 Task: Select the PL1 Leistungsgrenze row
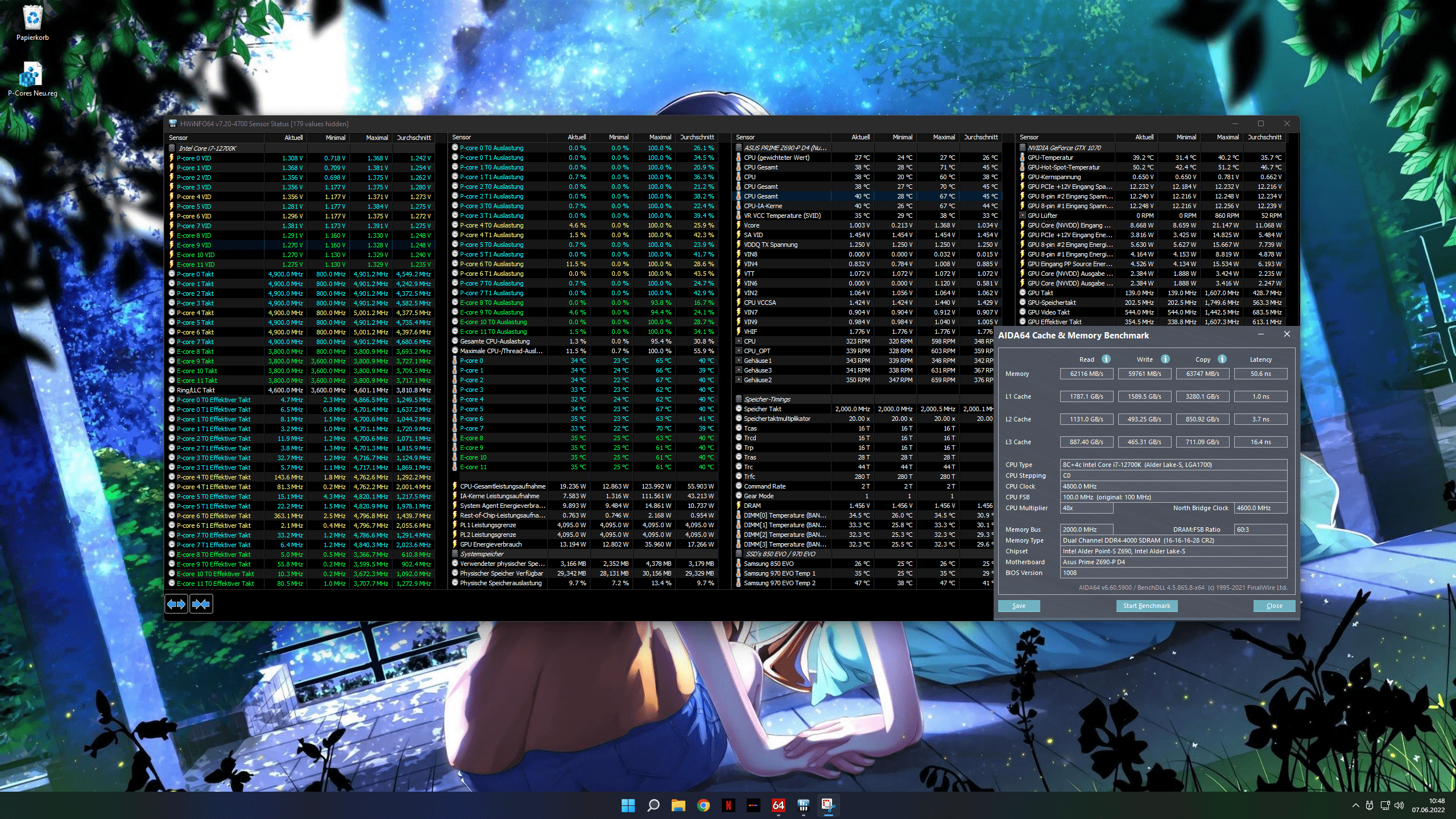point(584,525)
